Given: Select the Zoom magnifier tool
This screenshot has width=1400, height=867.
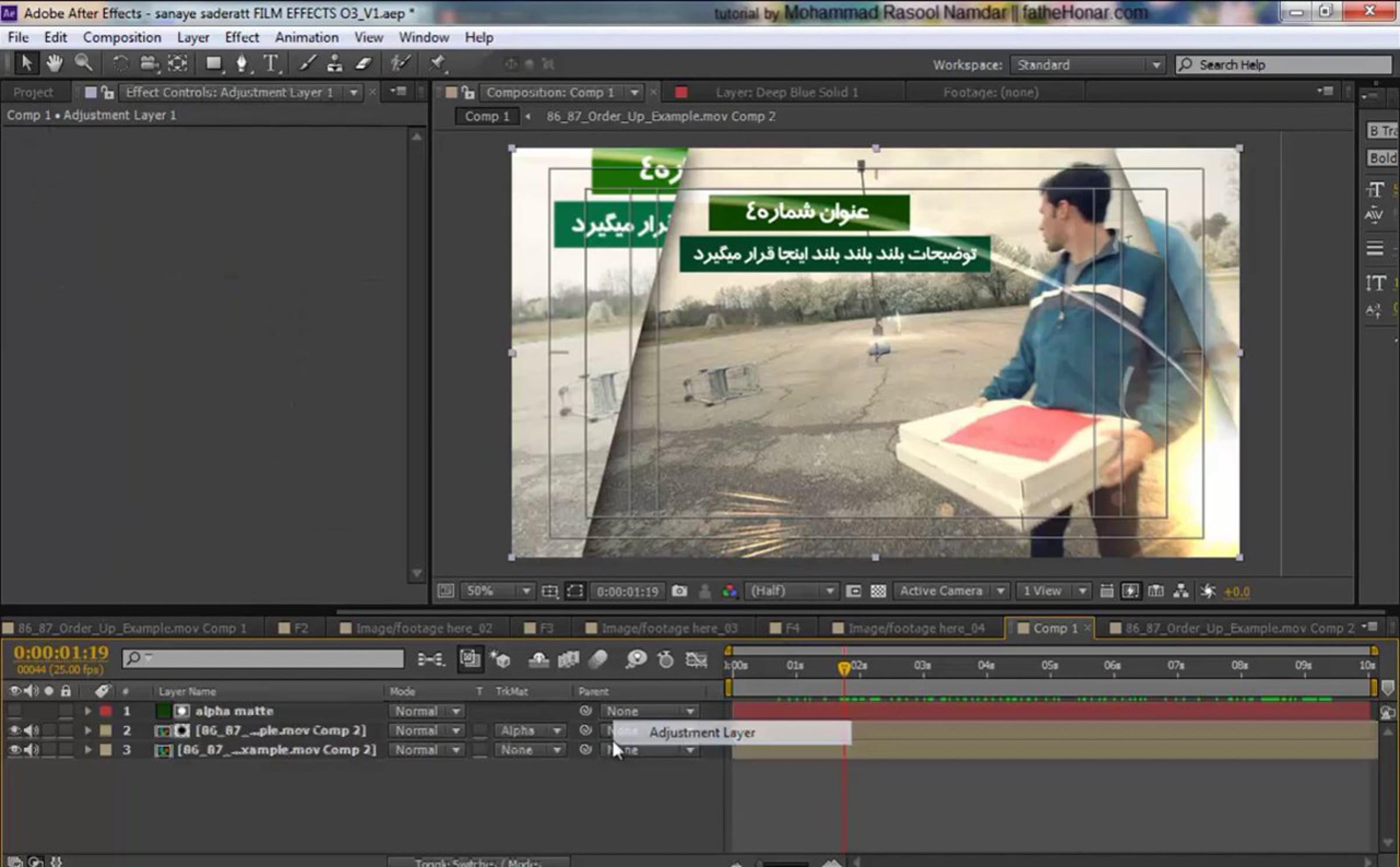Looking at the screenshot, I should coord(83,63).
